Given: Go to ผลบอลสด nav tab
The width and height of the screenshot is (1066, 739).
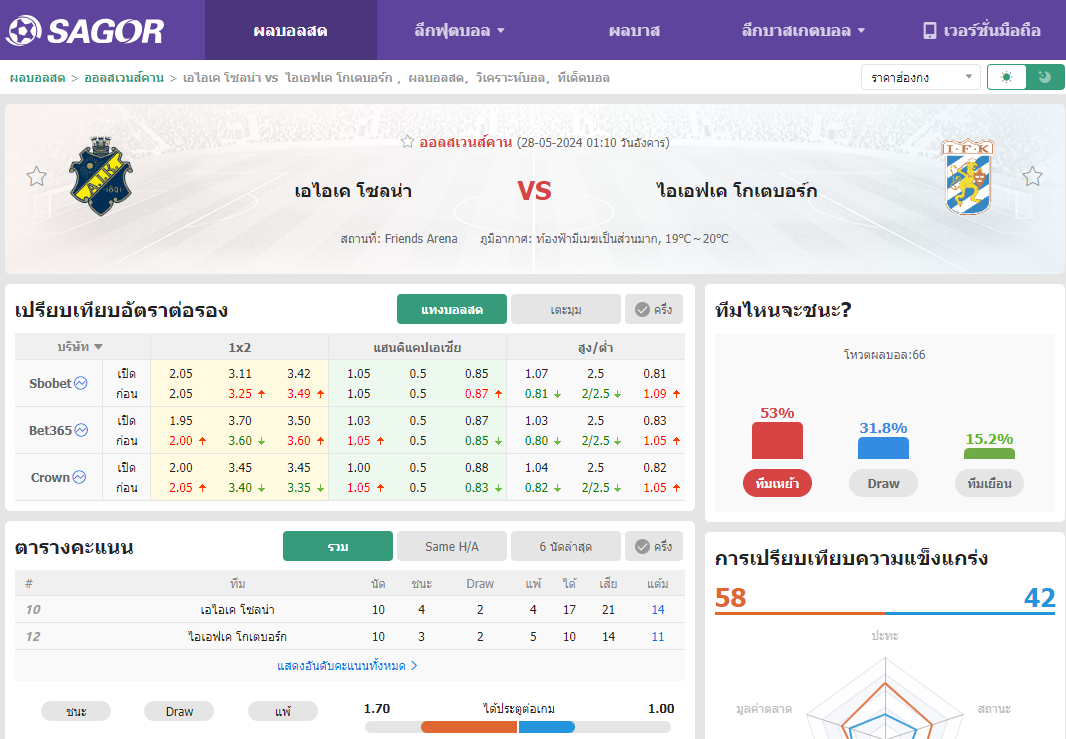Looking at the screenshot, I should pos(290,31).
